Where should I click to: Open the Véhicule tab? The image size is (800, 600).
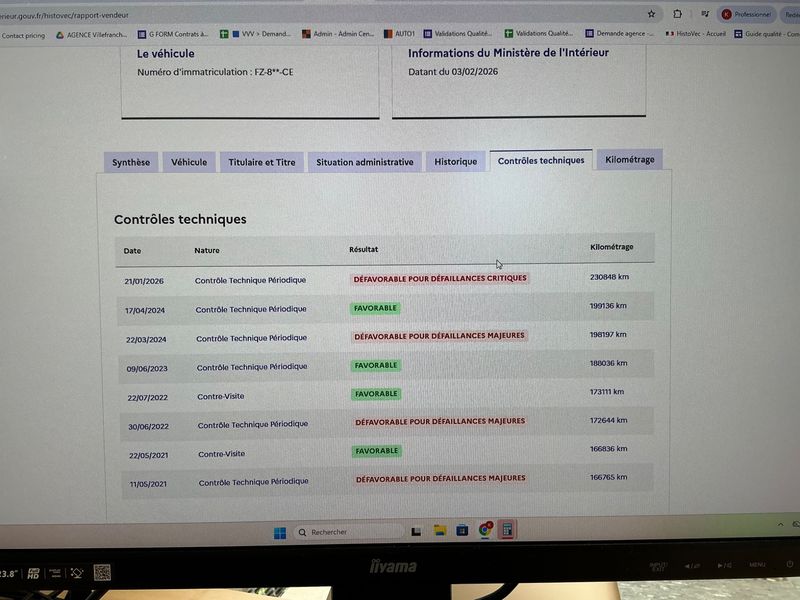tap(189, 162)
